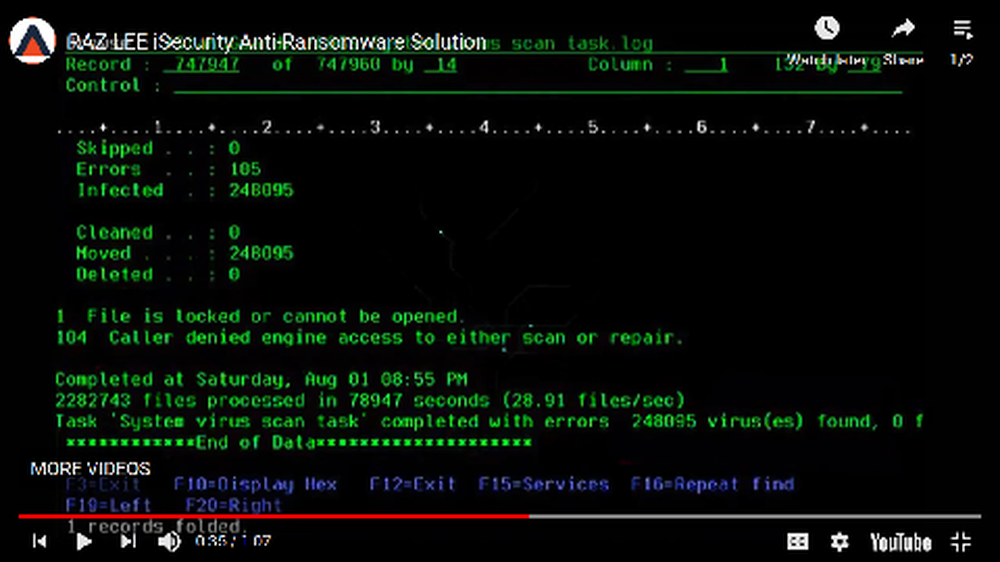Mute the video volume
This screenshot has height=562, width=1000.
coord(169,542)
